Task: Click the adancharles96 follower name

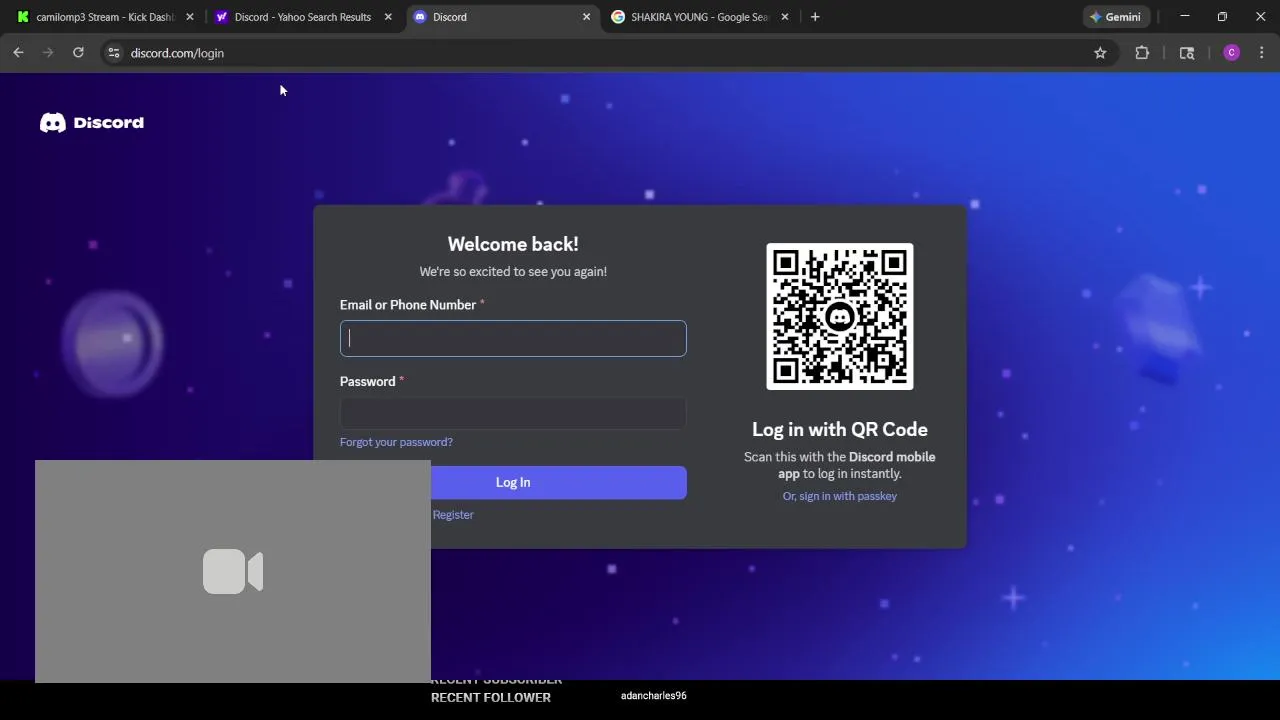Action: click(654, 696)
